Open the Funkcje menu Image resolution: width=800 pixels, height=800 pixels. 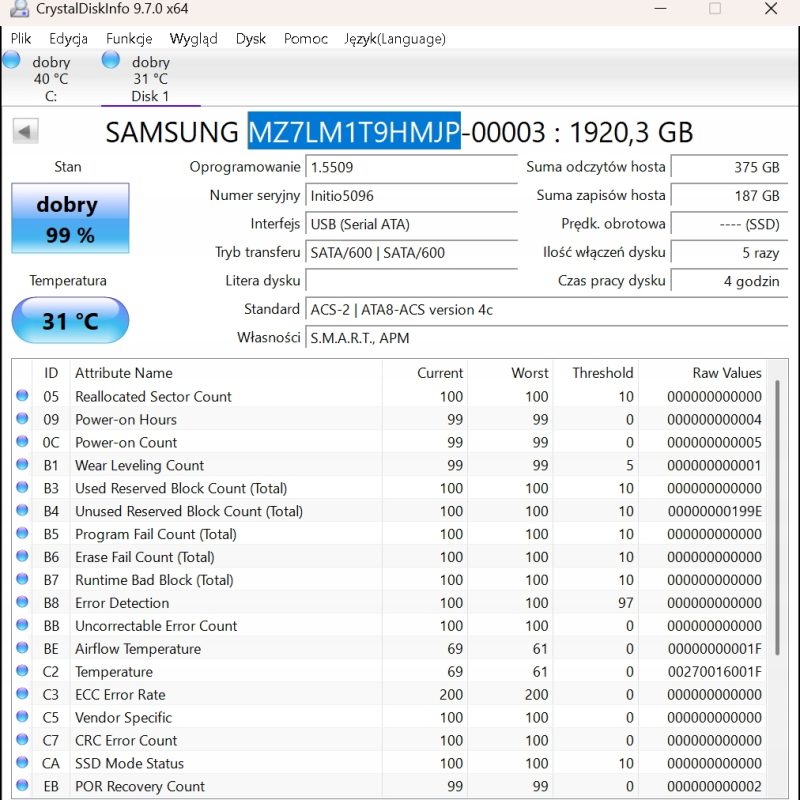tap(128, 39)
